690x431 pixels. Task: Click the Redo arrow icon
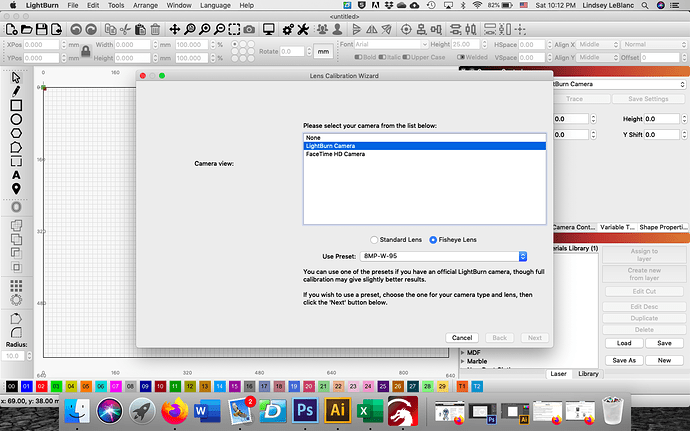tap(91, 29)
